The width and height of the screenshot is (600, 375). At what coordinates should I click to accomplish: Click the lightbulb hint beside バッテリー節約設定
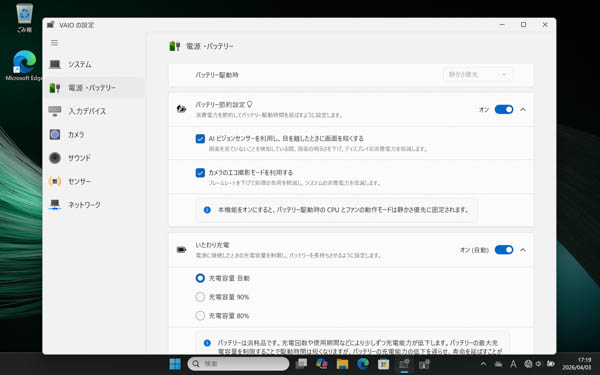click(249, 104)
